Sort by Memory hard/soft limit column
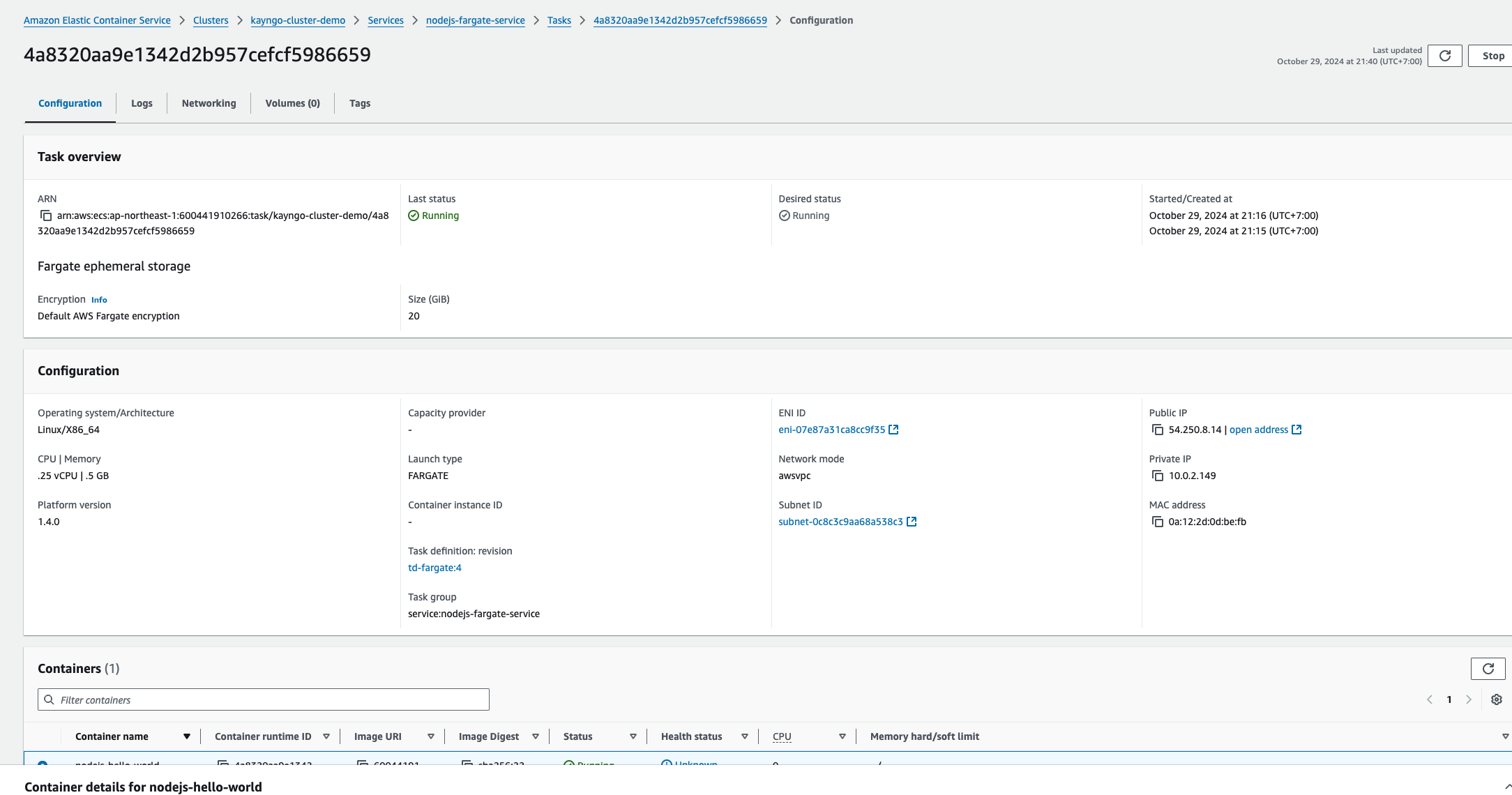The height and width of the screenshot is (795, 1512). [x=1505, y=736]
